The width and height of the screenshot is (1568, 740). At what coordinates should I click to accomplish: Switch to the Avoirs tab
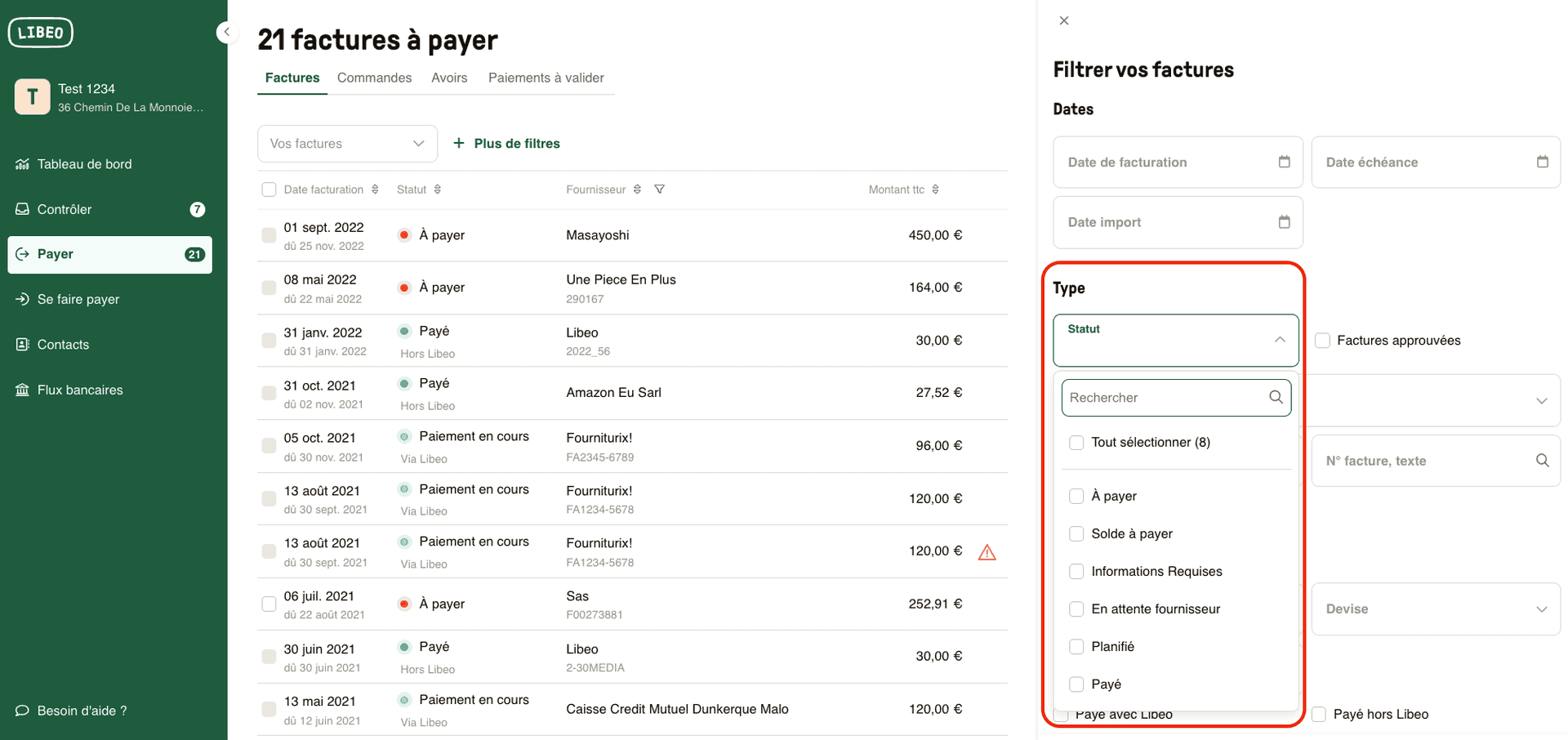(449, 78)
